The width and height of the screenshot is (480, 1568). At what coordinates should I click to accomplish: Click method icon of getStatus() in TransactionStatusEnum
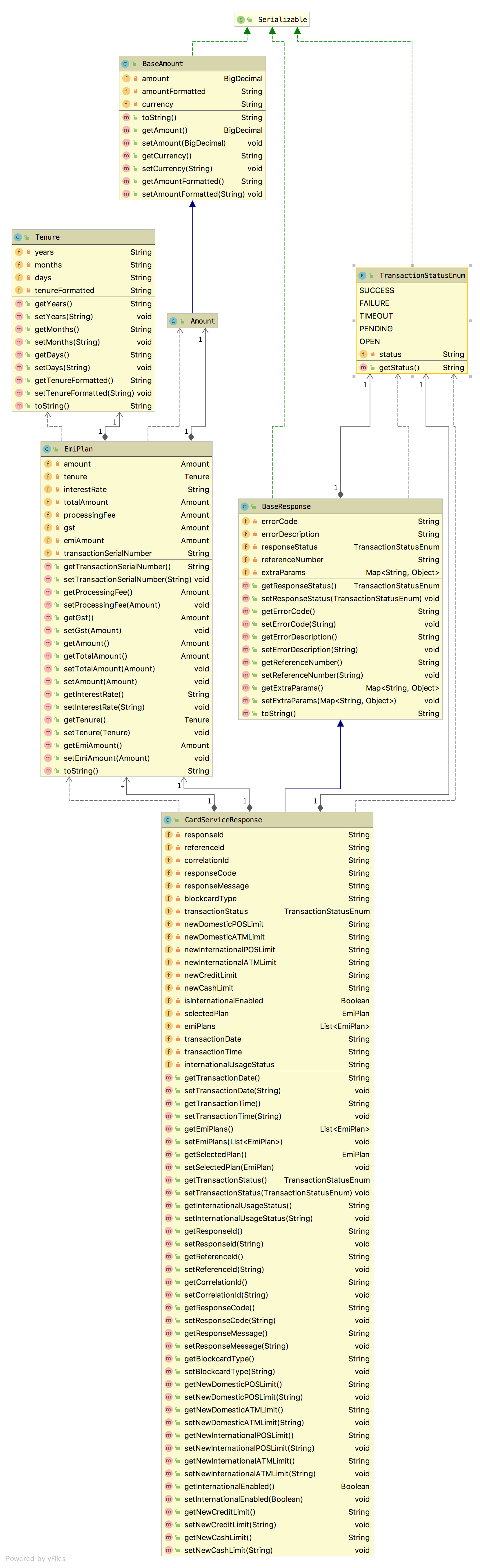[364, 368]
